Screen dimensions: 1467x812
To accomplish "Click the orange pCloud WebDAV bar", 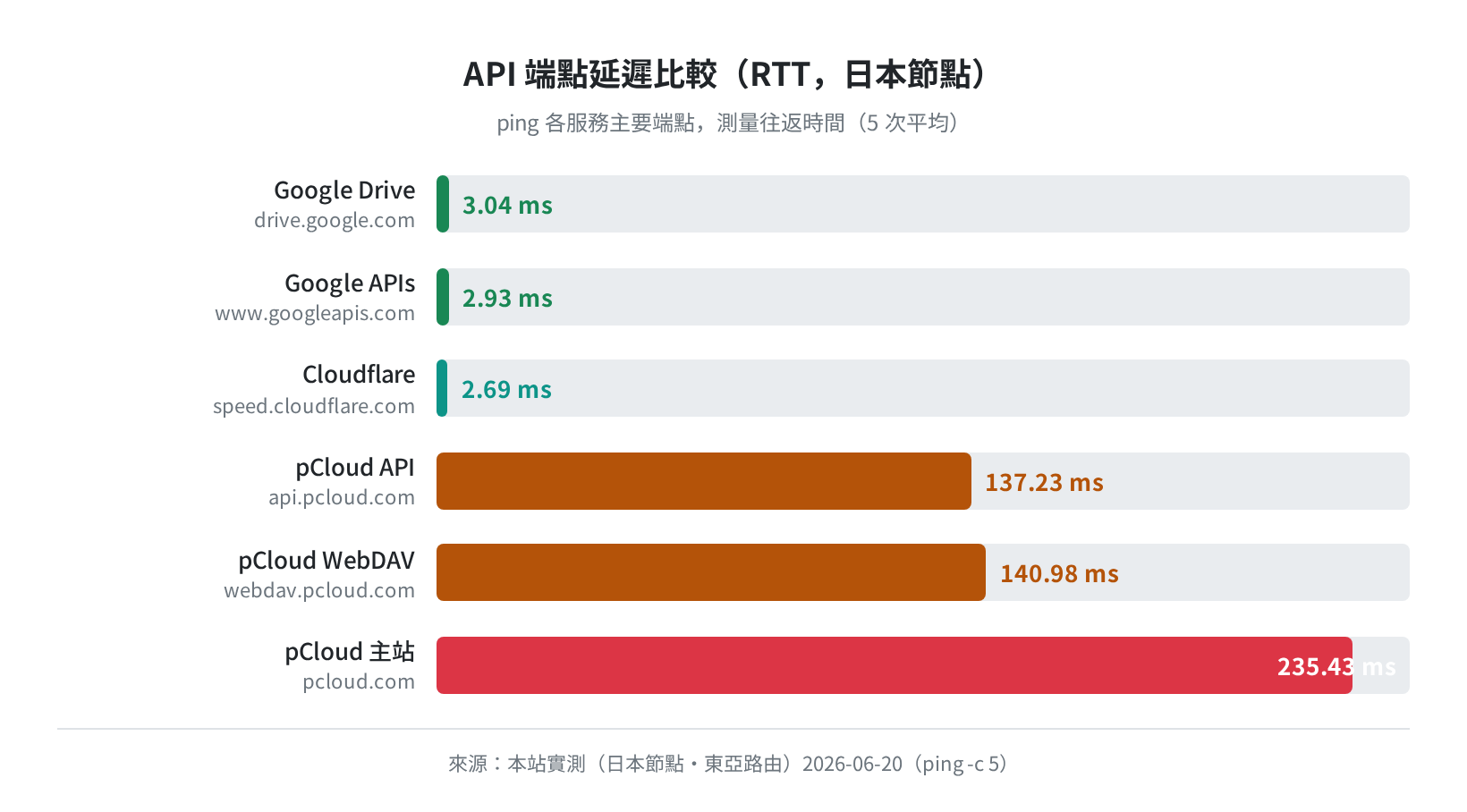I will [x=711, y=572].
